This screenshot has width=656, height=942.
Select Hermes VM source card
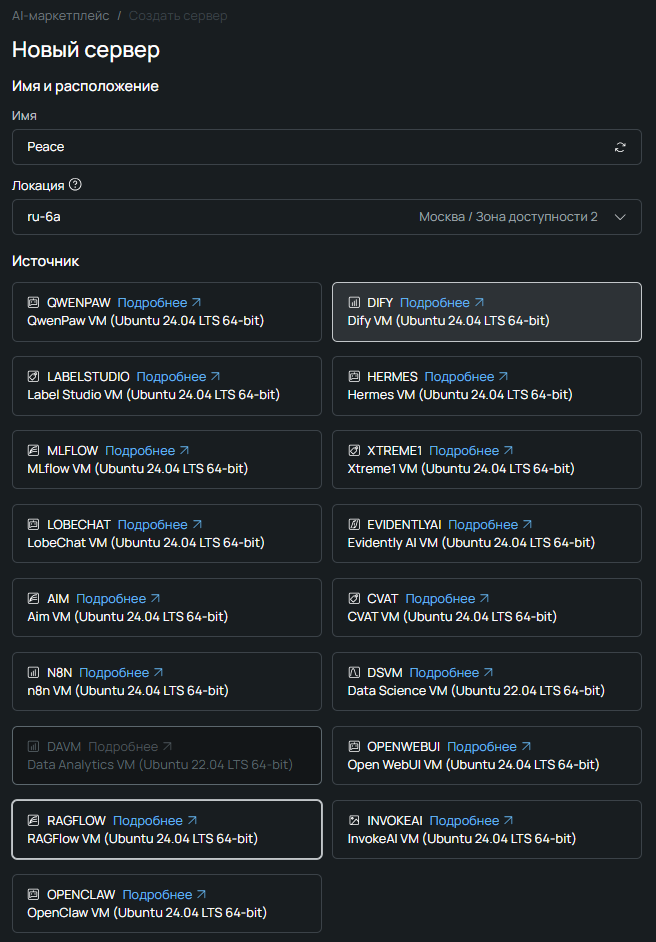pyautogui.click(x=487, y=386)
